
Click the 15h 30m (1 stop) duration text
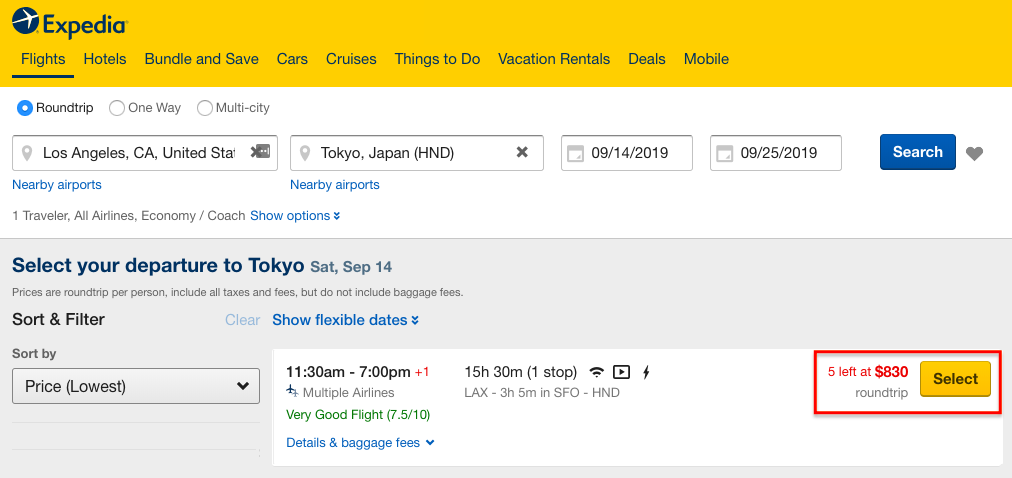(x=520, y=372)
